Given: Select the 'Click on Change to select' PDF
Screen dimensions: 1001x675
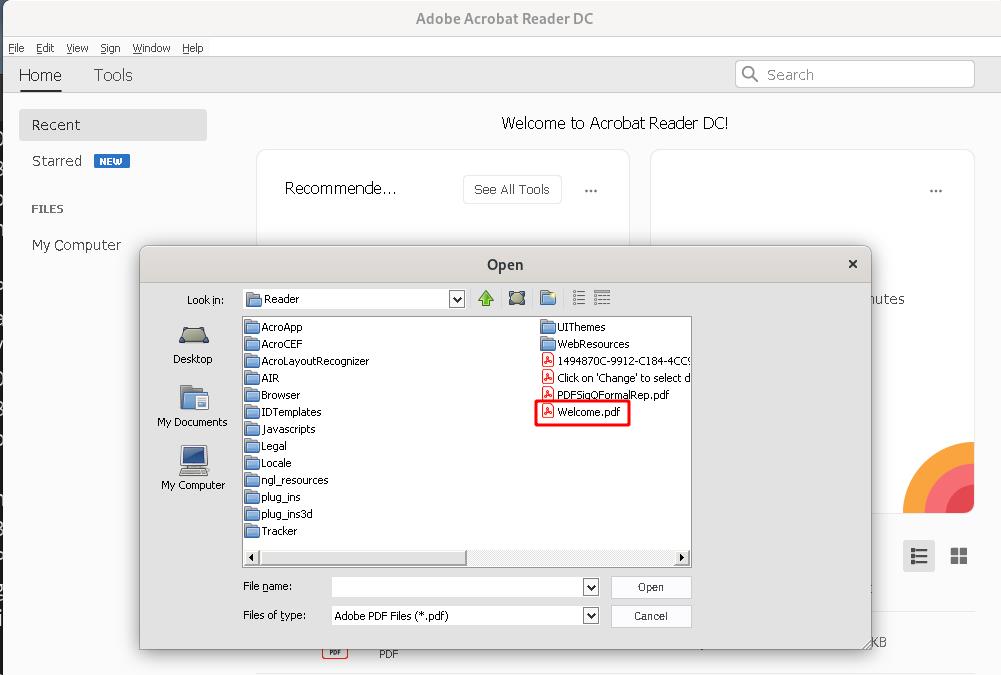Looking at the screenshot, I should coord(615,378).
